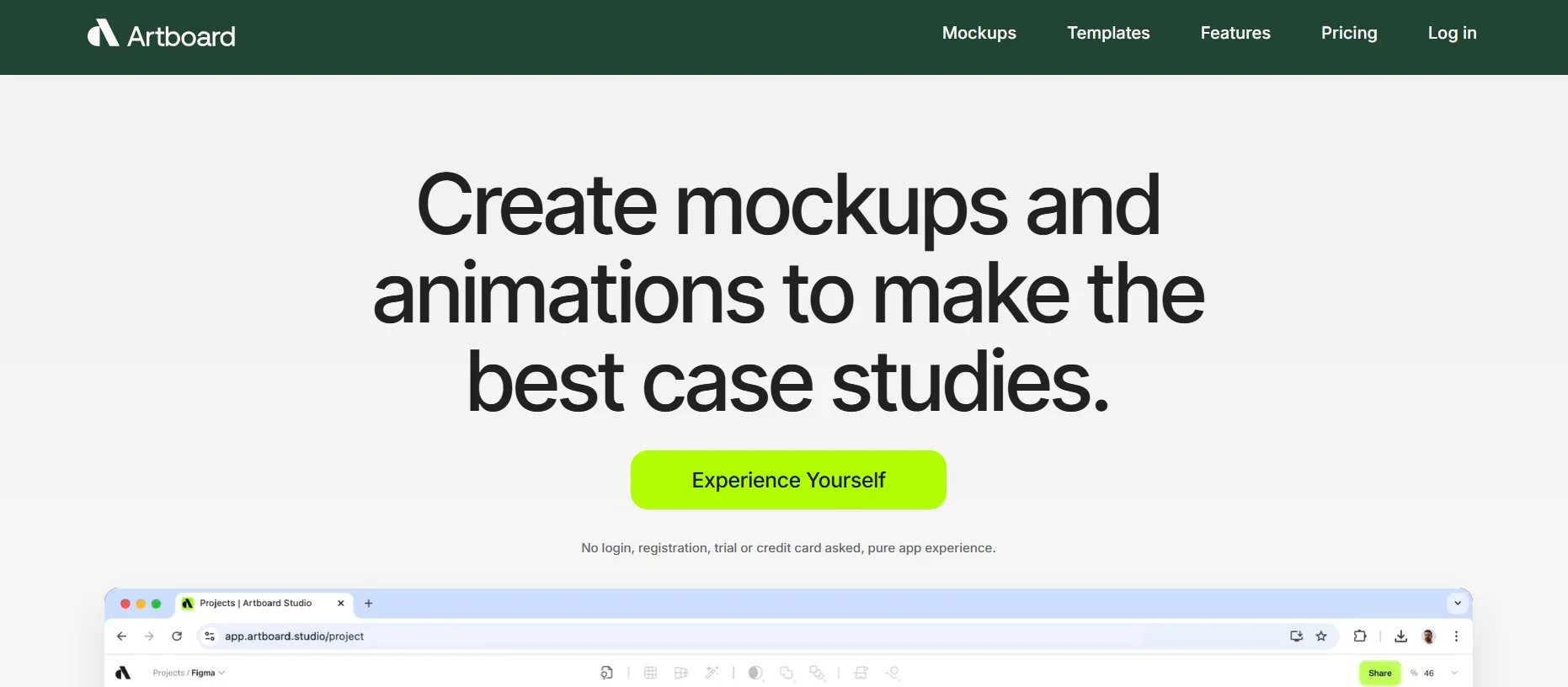Click the user profile avatar
Viewport: 1568px width, 687px height.
pyautogui.click(x=1428, y=636)
